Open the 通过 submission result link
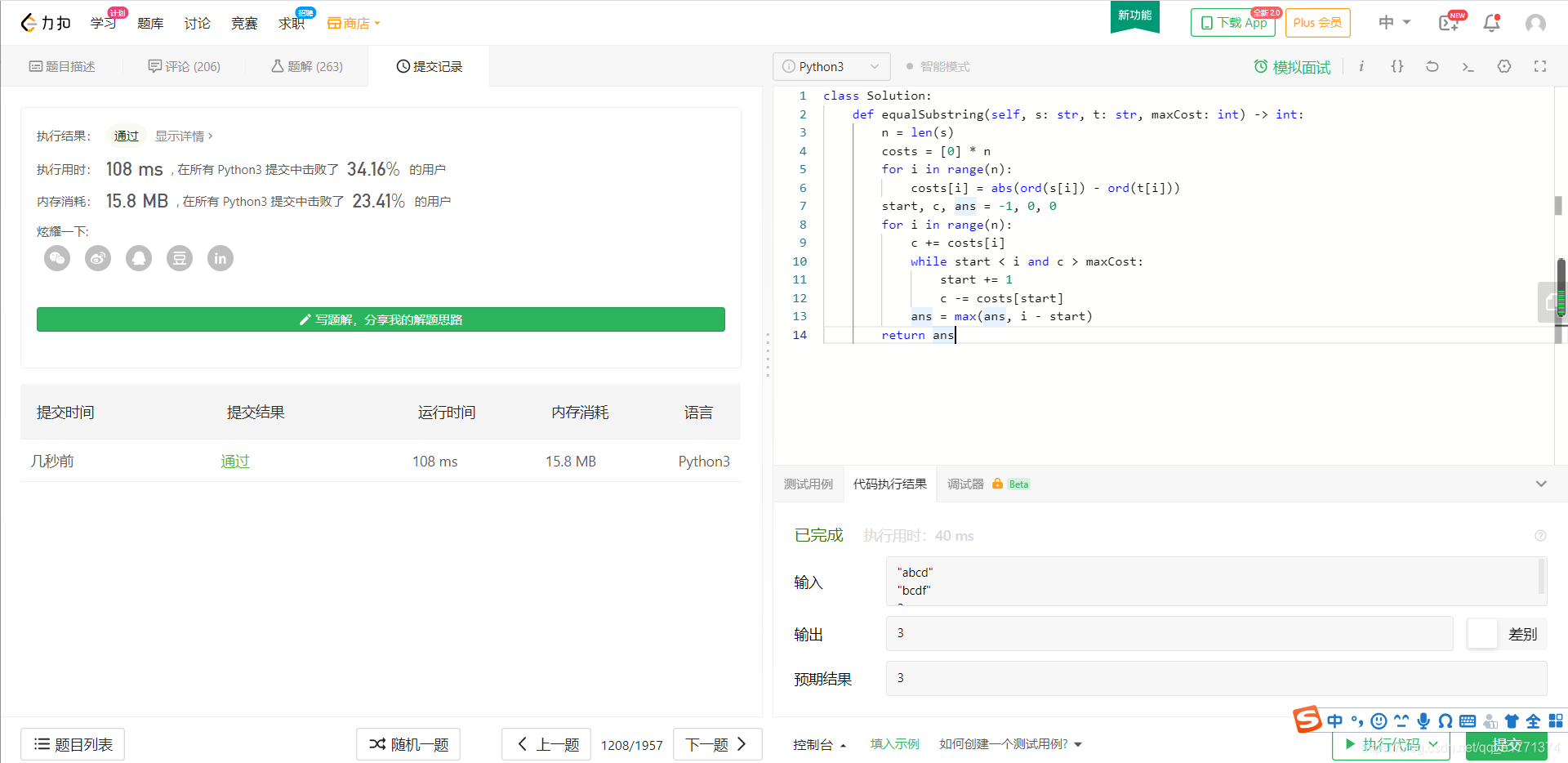Viewport: 1568px width, 763px height. 234,462
